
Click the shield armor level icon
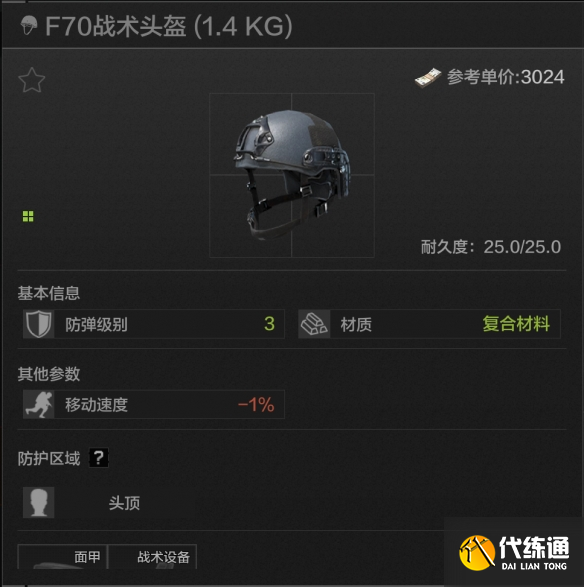click(x=39, y=324)
